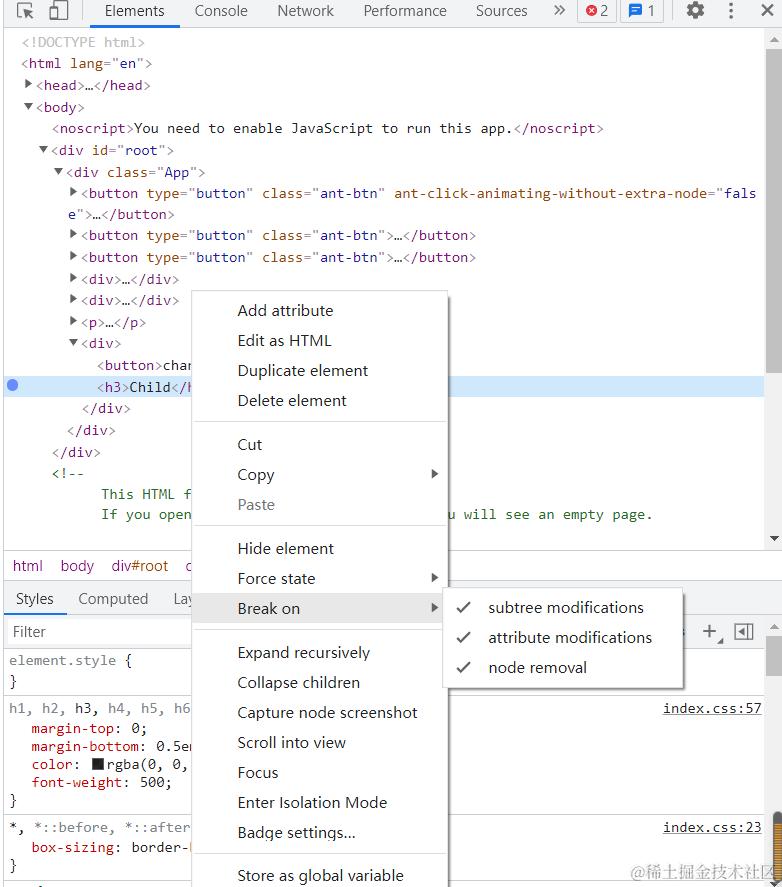Image resolution: width=782 pixels, height=887 pixels.
Task: Toggle the device toolbar icon
Action: (58, 11)
